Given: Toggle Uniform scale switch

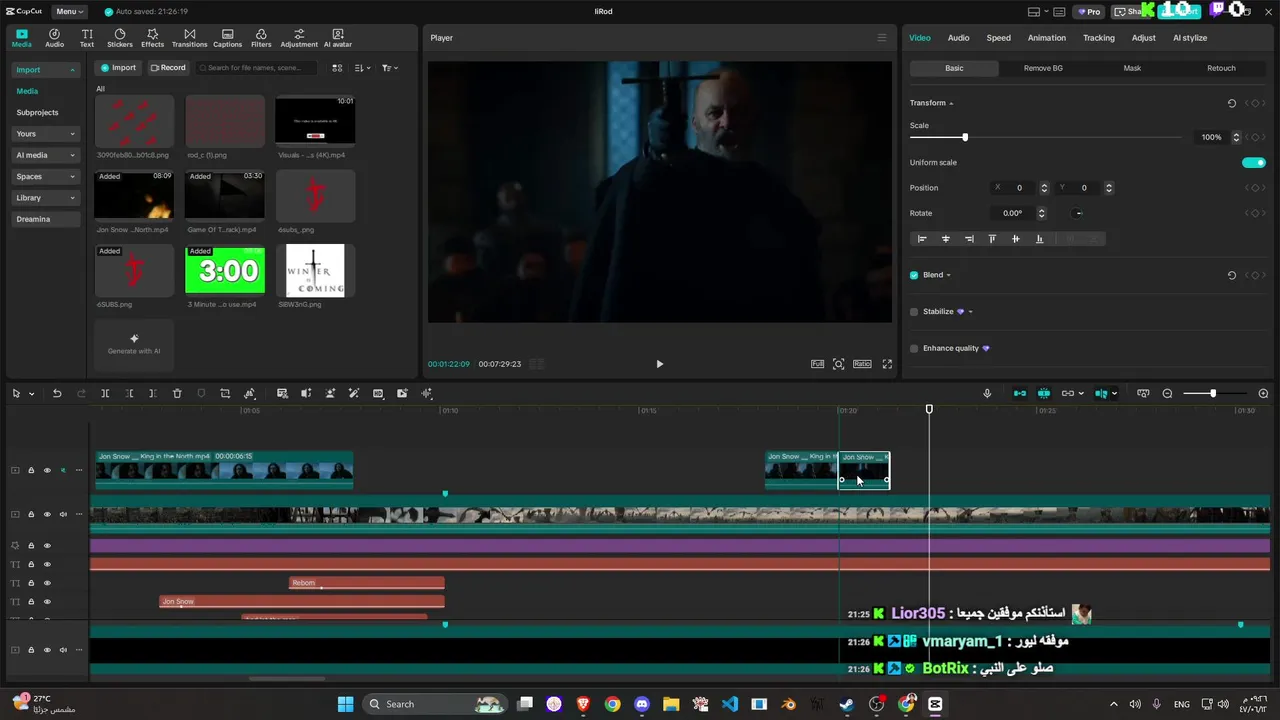Looking at the screenshot, I should pyautogui.click(x=1254, y=162).
